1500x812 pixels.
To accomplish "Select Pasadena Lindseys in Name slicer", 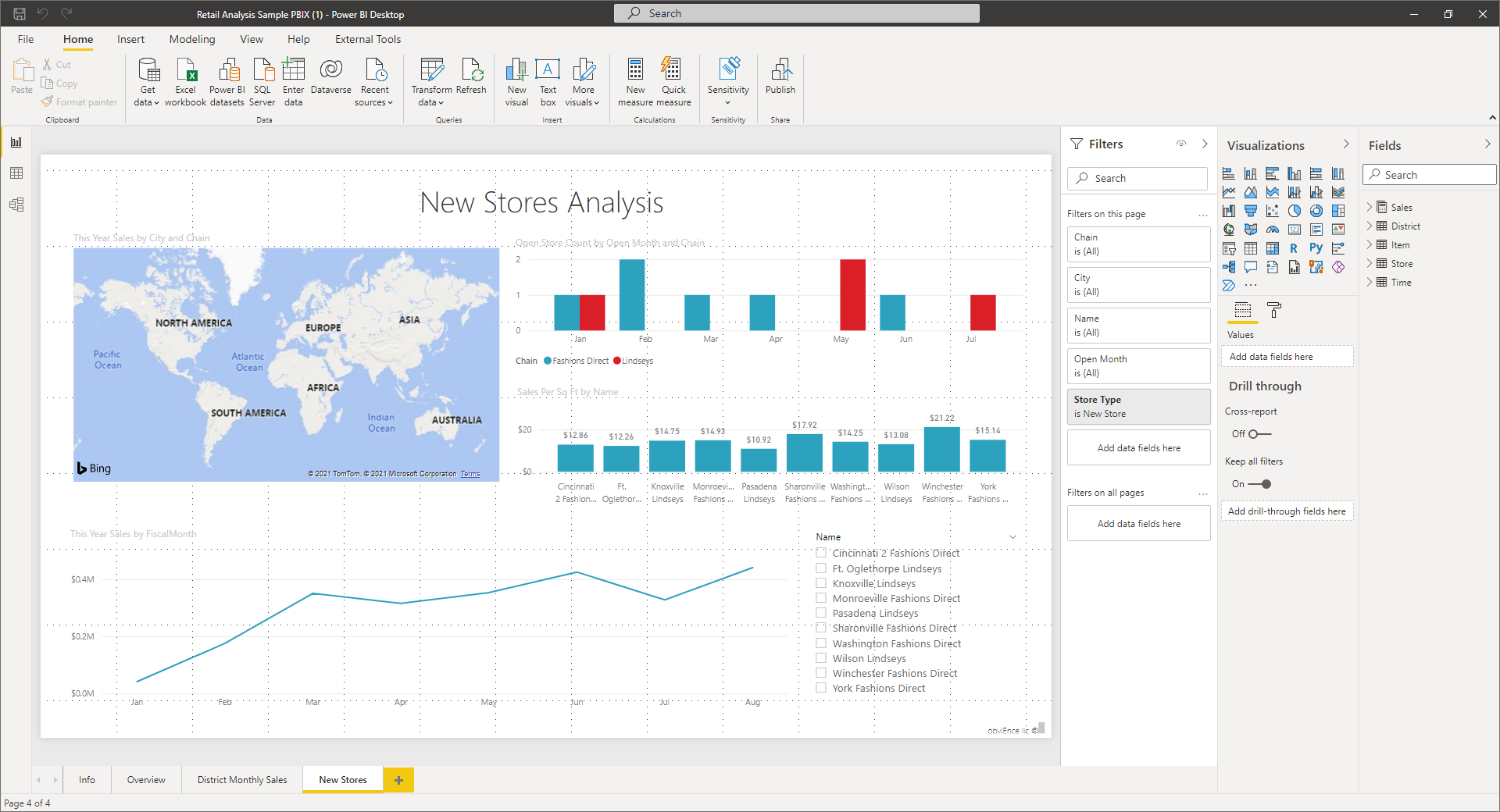I will (821, 613).
